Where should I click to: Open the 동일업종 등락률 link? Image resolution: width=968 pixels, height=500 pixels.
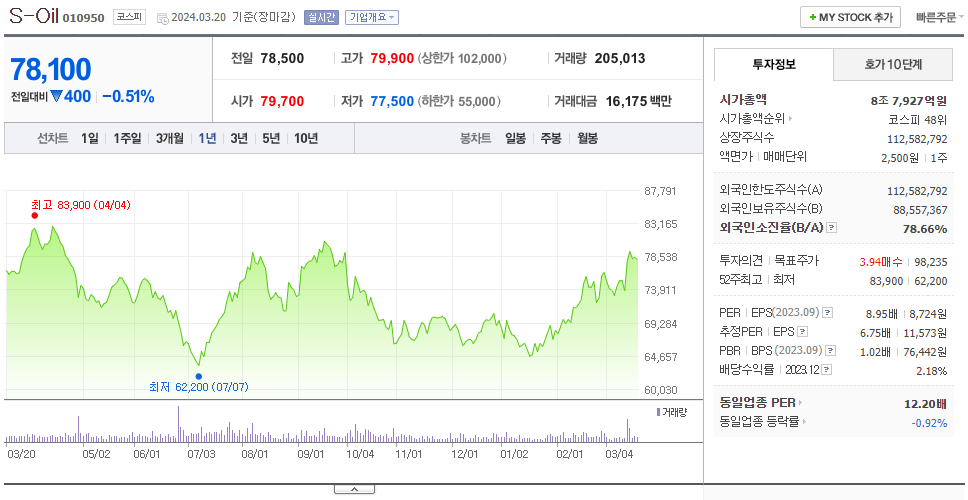(x=759, y=422)
